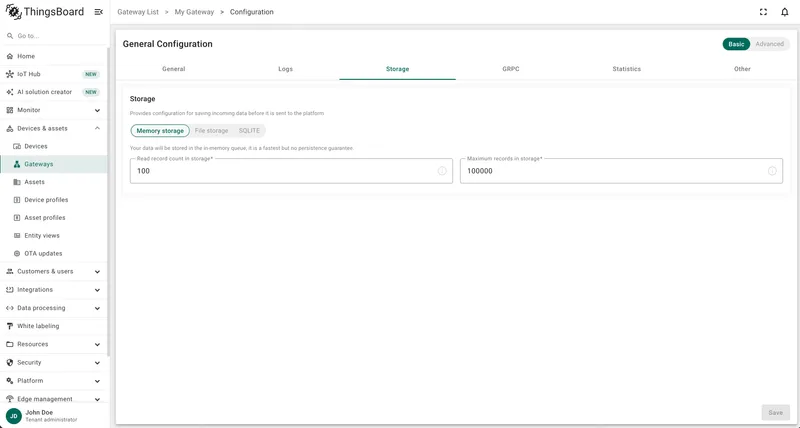The image size is (800, 428).
Task: Expand Data processing chevron
Action: pos(97,308)
